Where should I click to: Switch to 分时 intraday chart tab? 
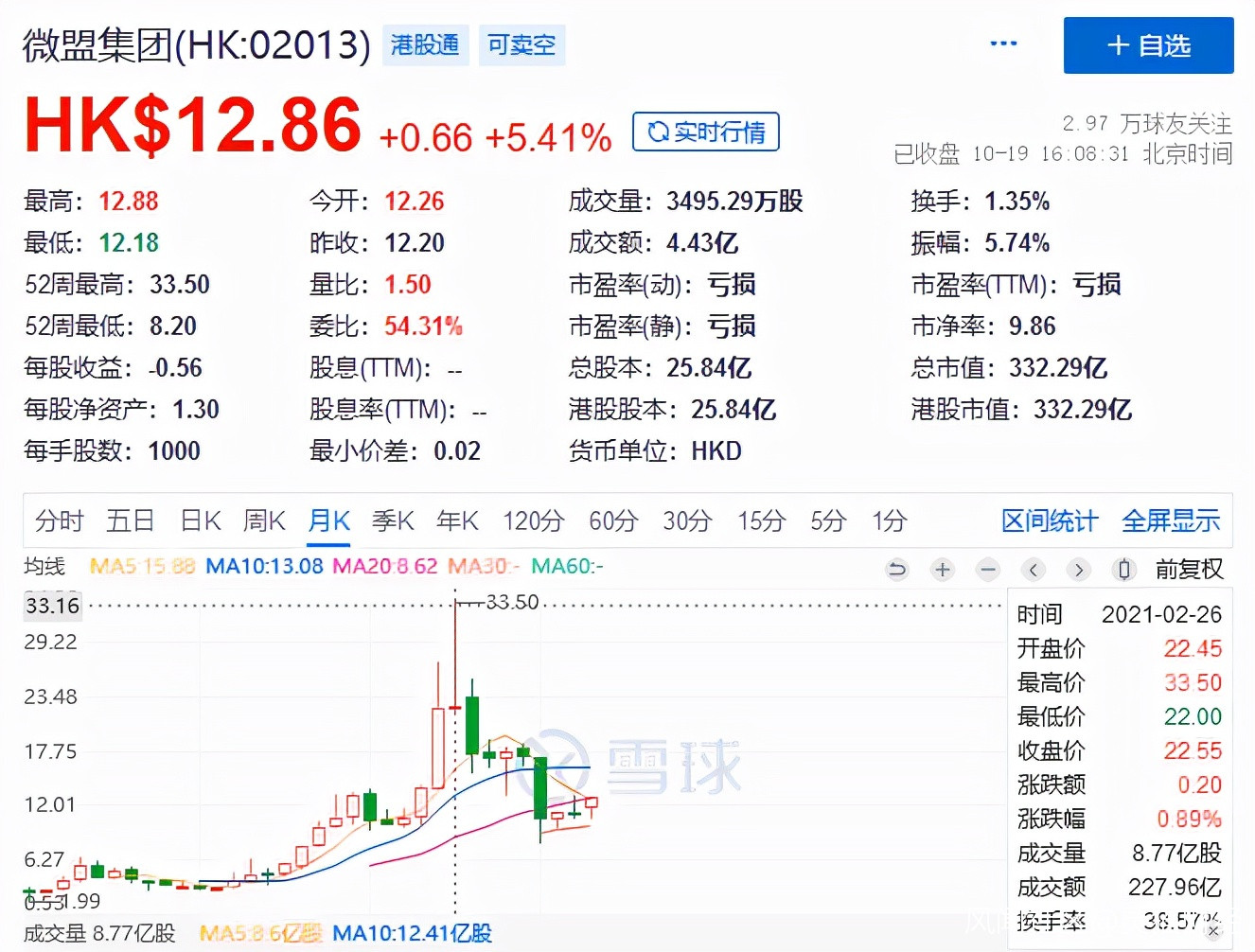59,520
